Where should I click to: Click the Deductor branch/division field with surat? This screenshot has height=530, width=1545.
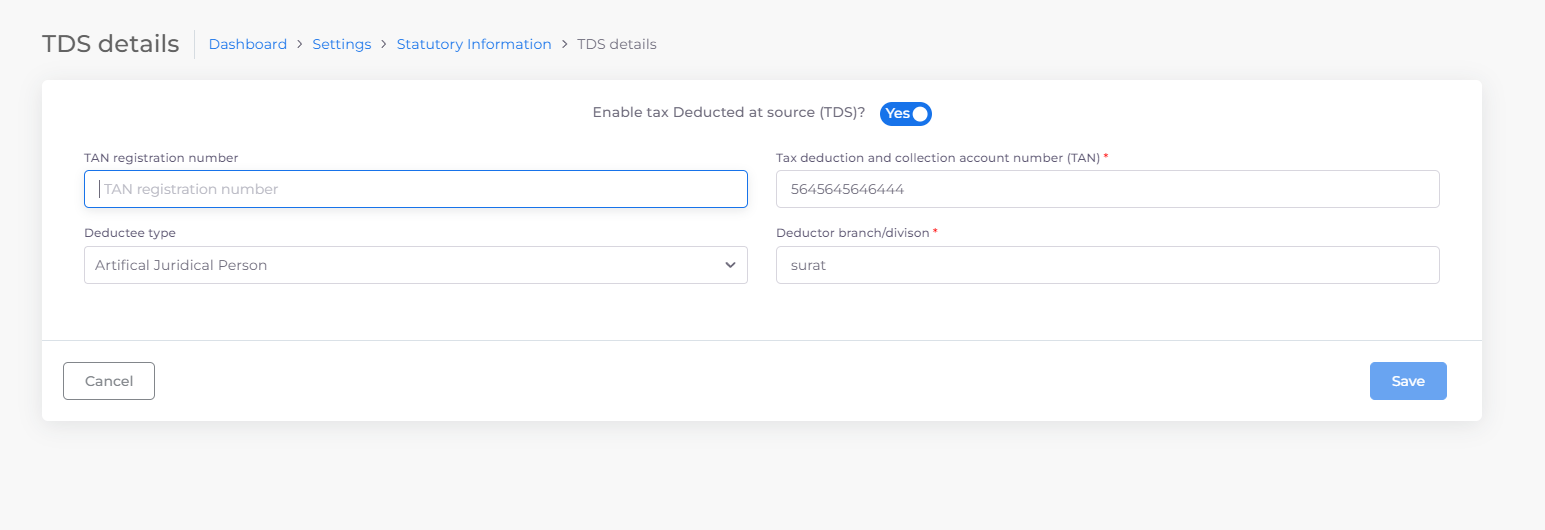1108,265
